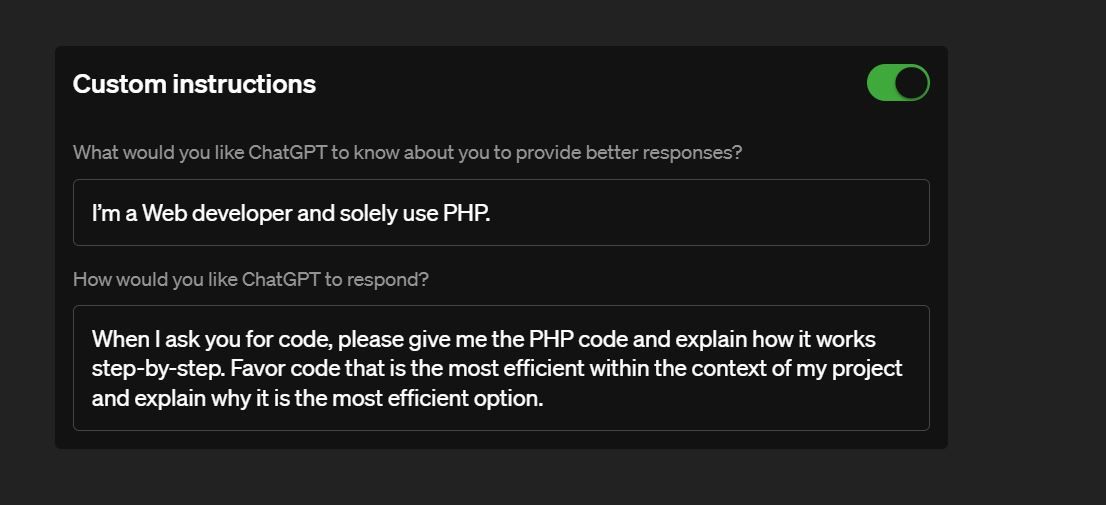Toggle off the Custom instructions switch
This screenshot has height=505, width=1106.
[x=897, y=83]
